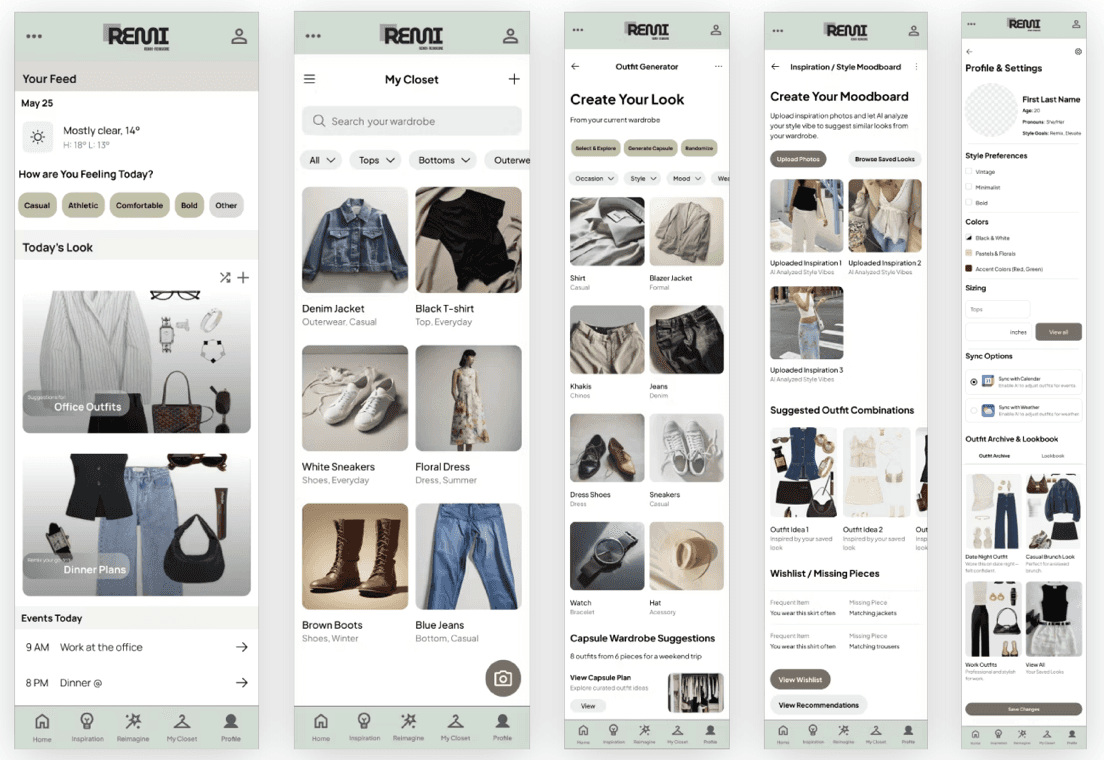The height and width of the screenshot is (760, 1104).
Task: Click the View Wishlist button
Action: point(800,680)
